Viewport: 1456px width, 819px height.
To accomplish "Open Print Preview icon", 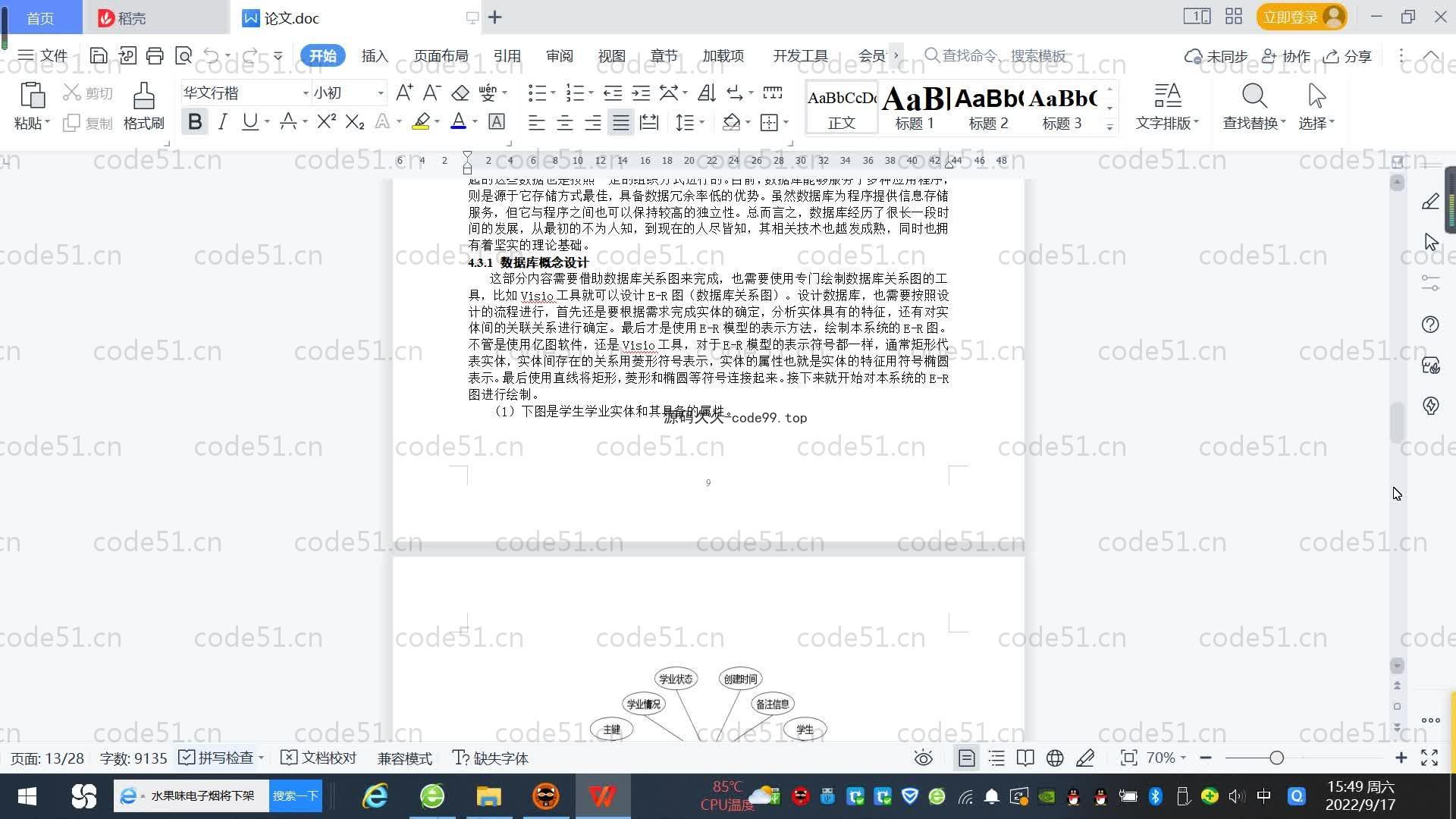I will (183, 55).
